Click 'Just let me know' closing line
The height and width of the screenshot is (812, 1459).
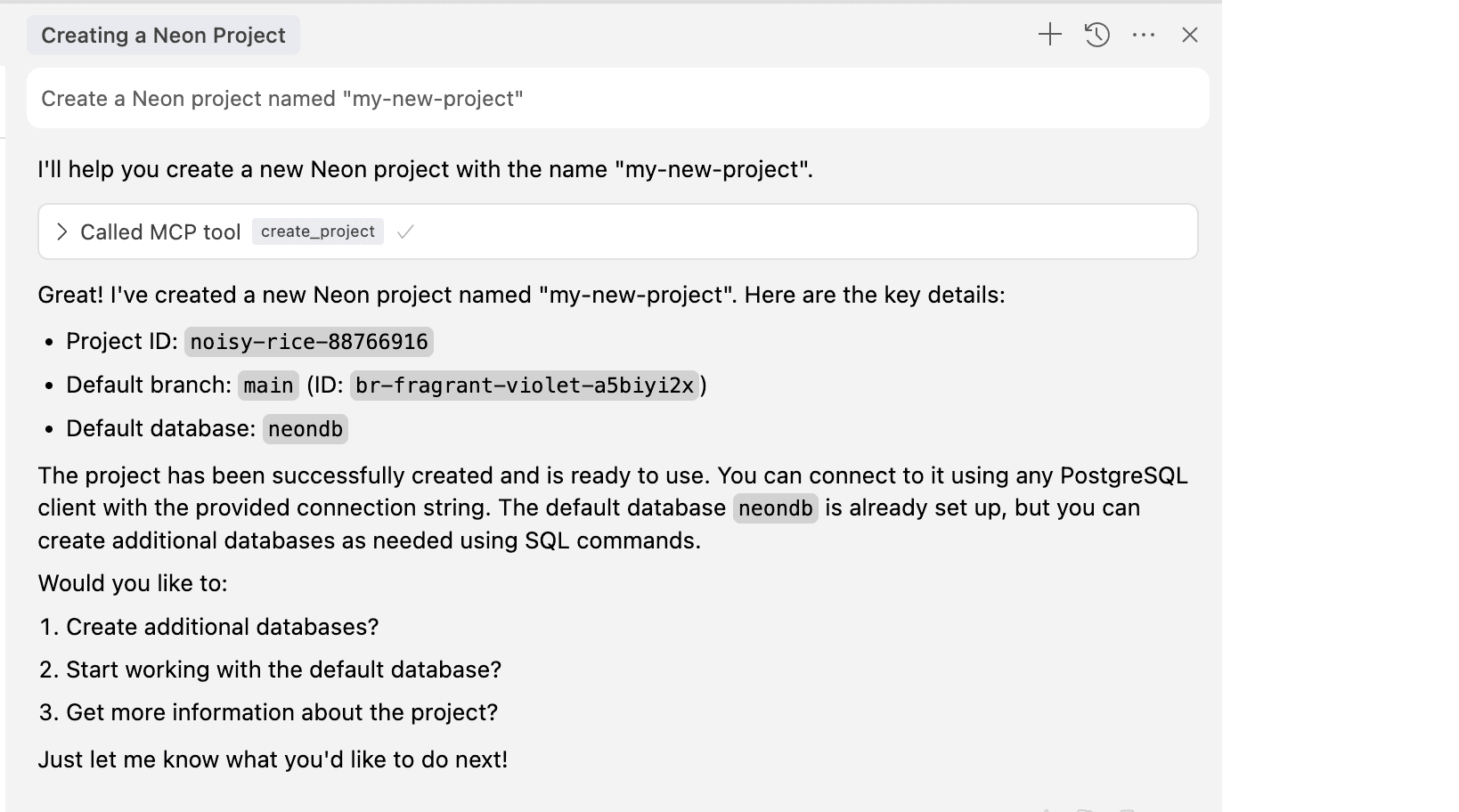(273, 759)
